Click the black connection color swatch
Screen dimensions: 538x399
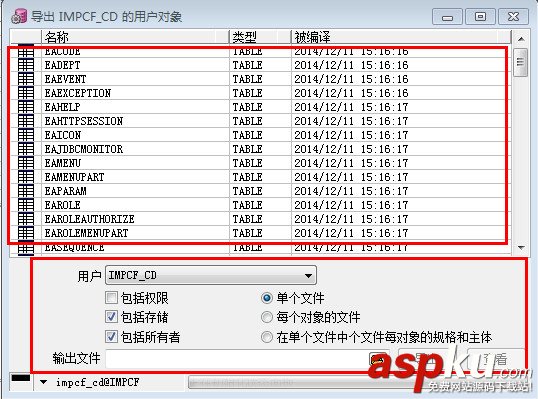[21, 378]
